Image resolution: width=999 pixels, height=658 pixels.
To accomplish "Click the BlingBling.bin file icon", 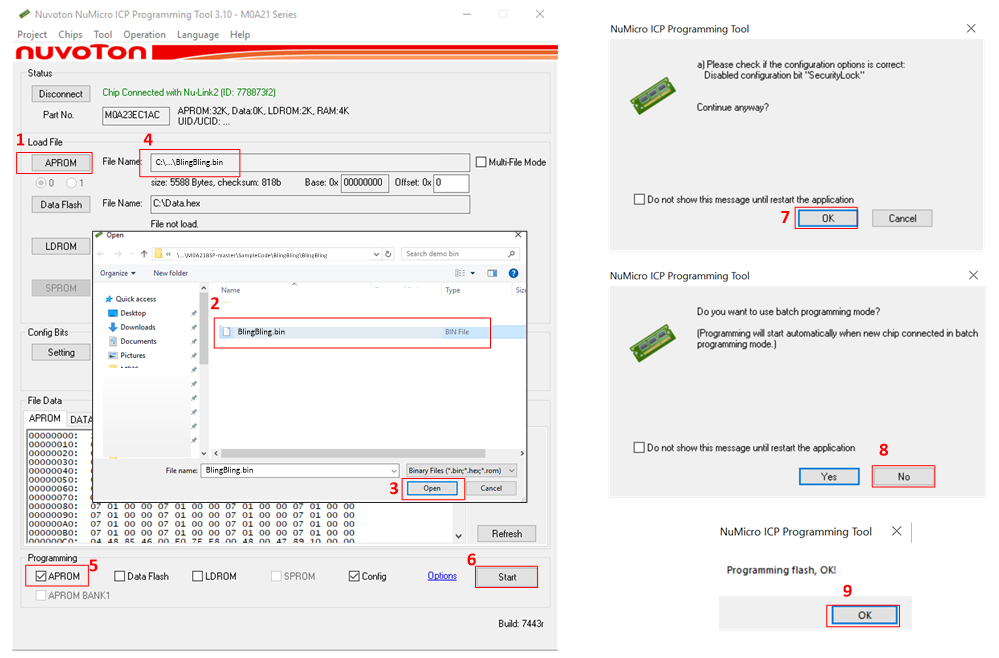I will pos(226,332).
